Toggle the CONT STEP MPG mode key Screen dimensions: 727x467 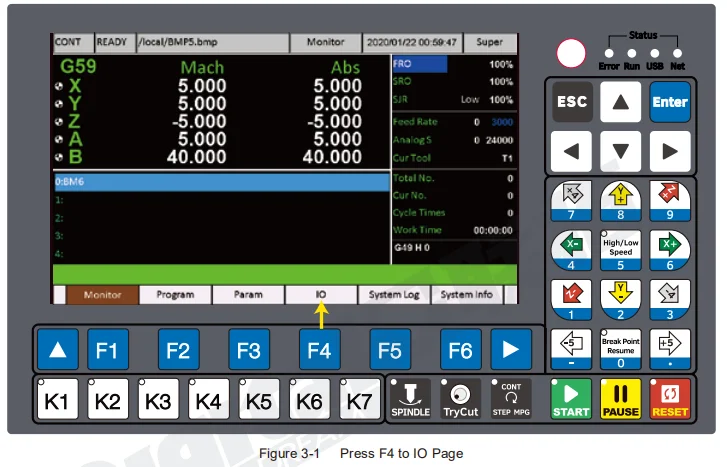point(511,399)
